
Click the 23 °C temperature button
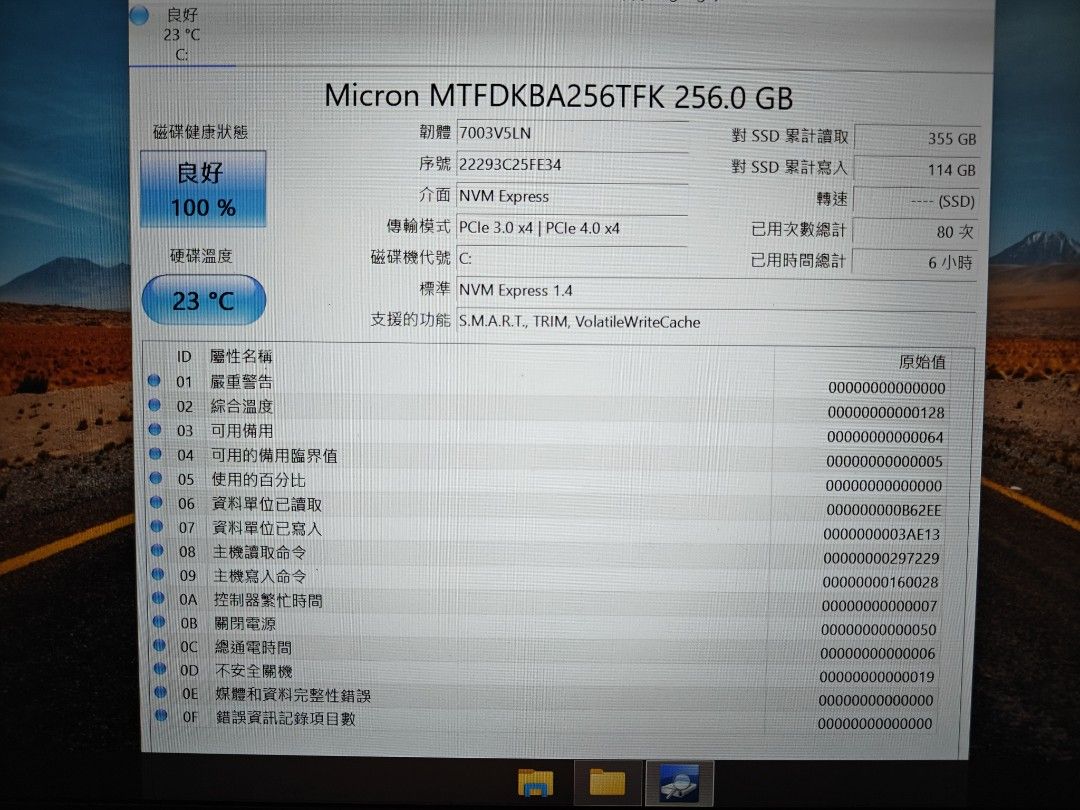[203, 299]
